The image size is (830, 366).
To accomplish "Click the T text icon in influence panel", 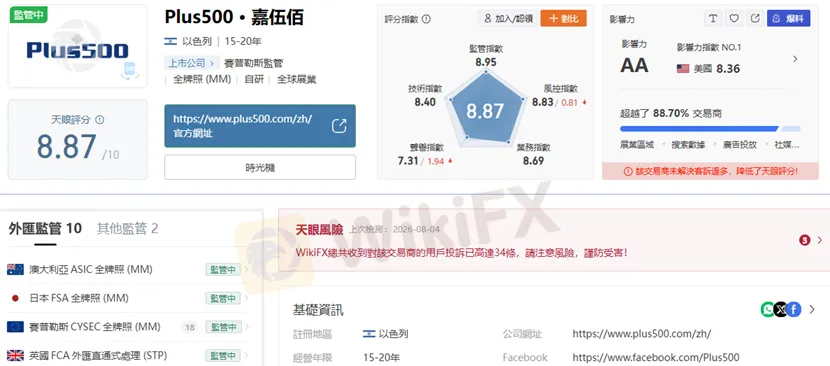I will (x=713, y=19).
